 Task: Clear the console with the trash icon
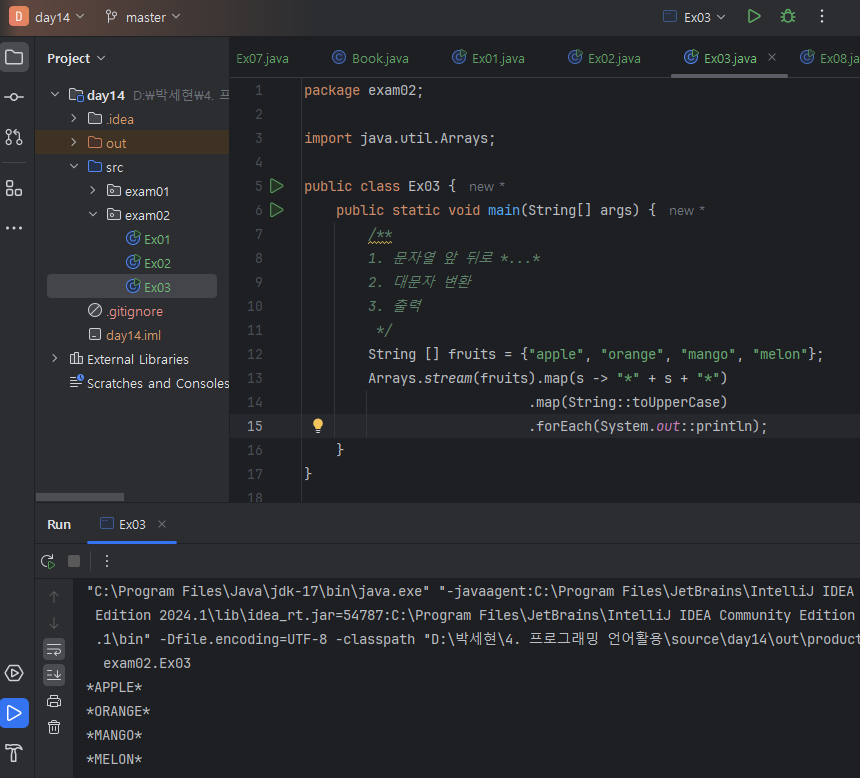pos(54,727)
